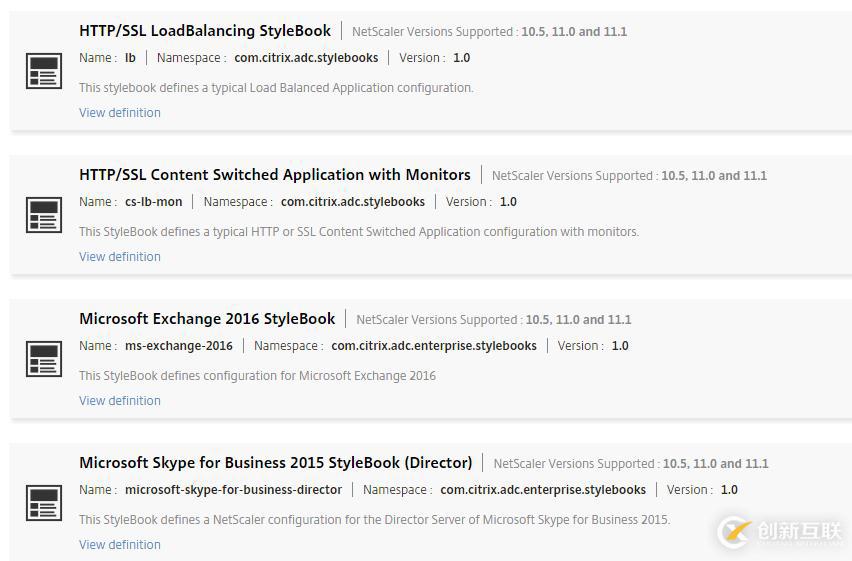Click the Exchange 2016 StyleBook description text
The image size is (852, 561).
point(257,376)
